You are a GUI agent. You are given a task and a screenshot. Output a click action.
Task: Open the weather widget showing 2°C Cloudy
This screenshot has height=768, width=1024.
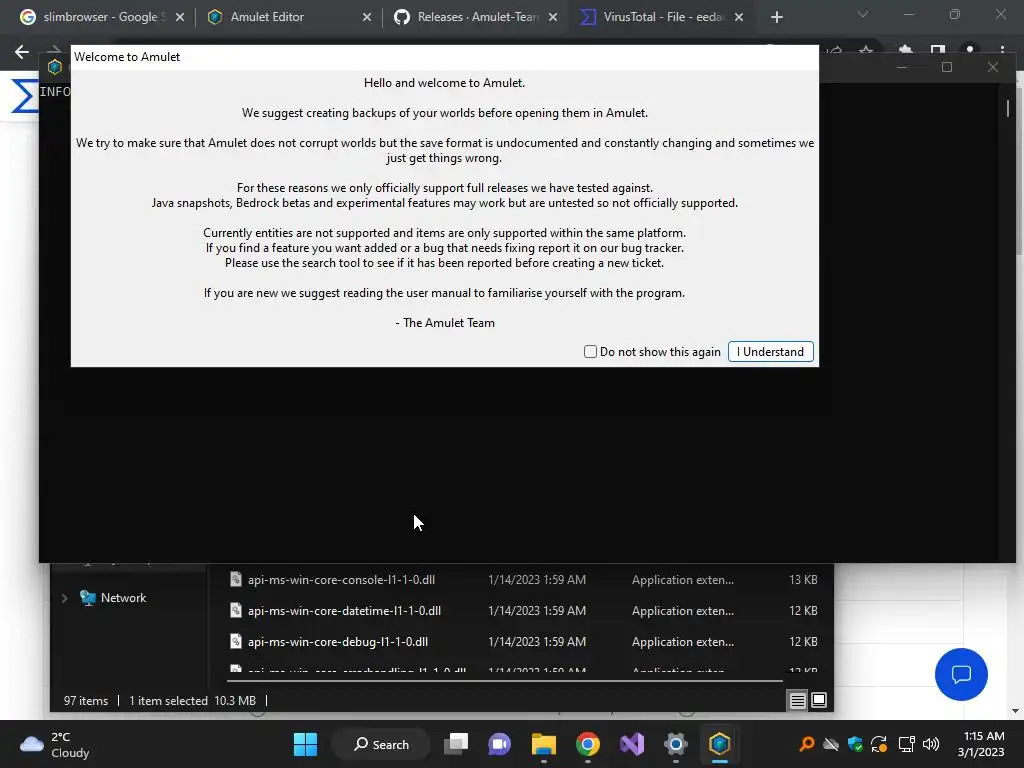point(55,744)
